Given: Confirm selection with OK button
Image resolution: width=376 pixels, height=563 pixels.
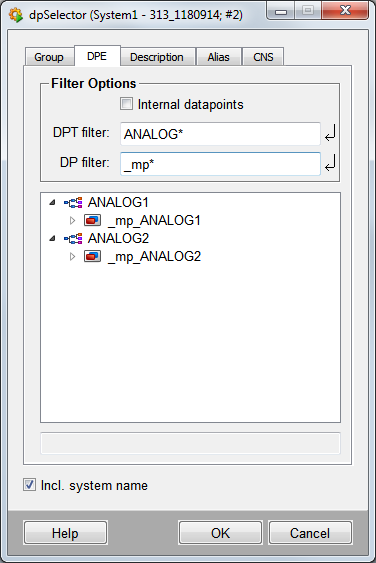Looking at the screenshot, I should 221,533.
